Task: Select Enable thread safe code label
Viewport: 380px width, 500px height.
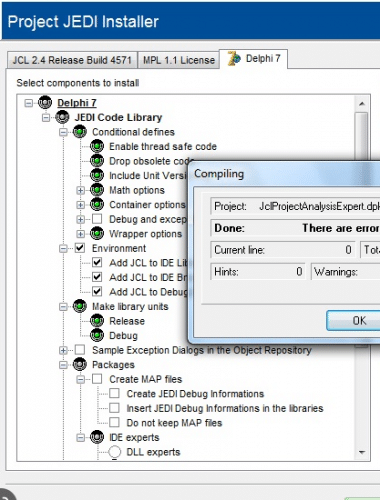Action: point(163,146)
